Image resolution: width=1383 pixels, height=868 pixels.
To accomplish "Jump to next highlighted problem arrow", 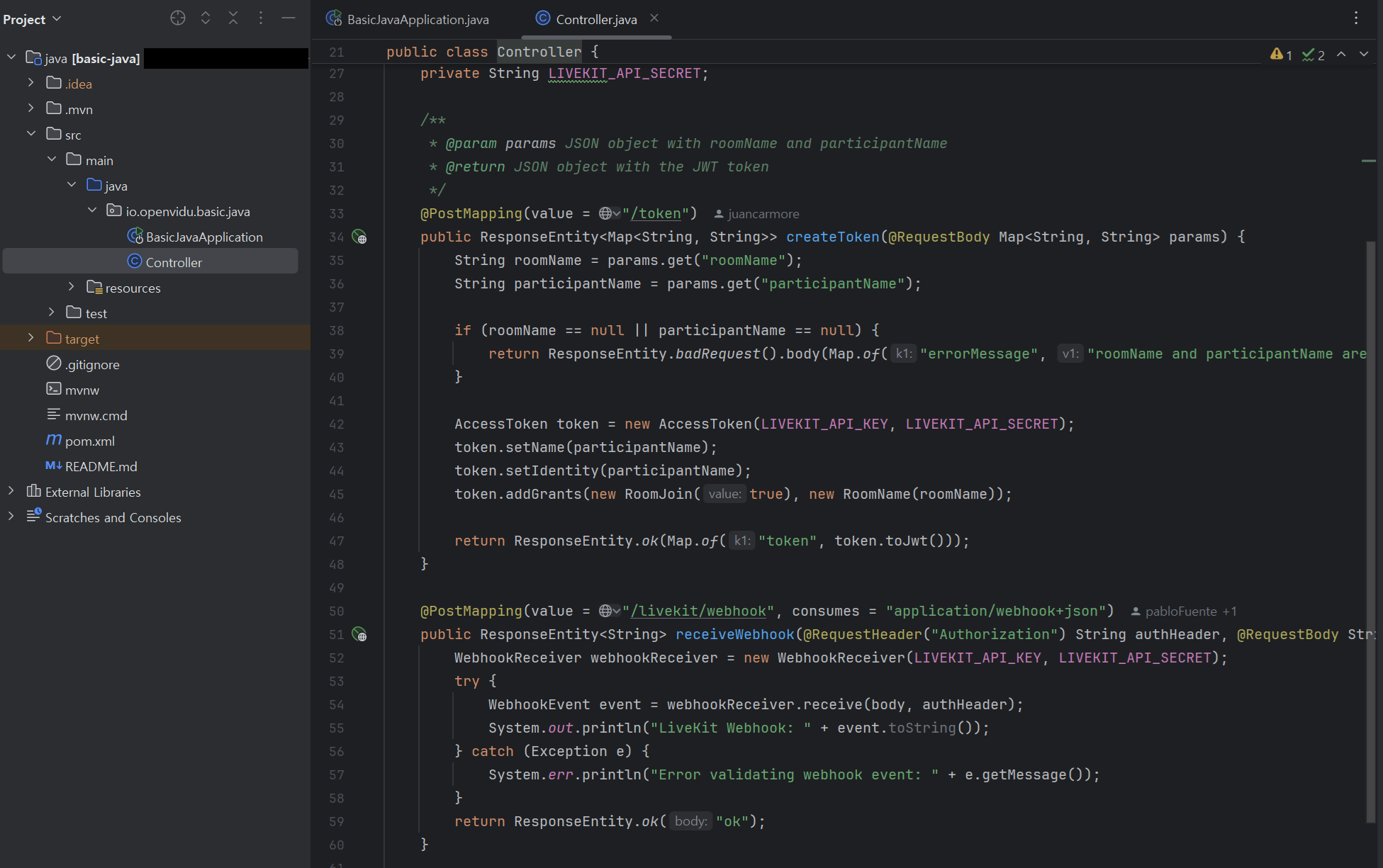I will pos(1364,55).
